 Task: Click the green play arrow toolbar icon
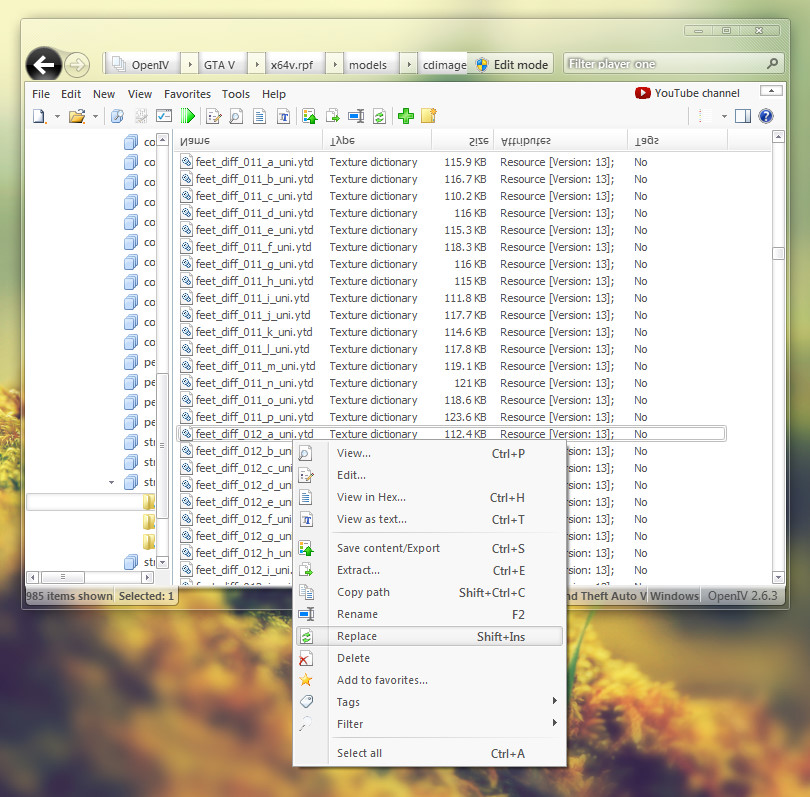pos(187,116)
